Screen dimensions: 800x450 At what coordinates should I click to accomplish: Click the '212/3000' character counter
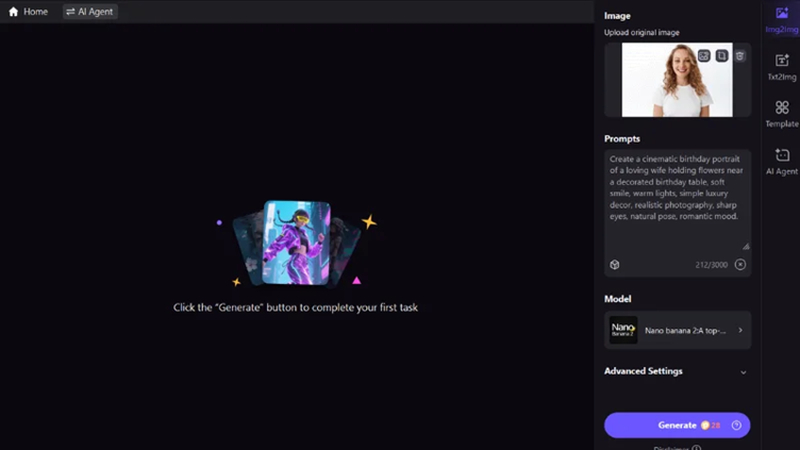(711, 265)
